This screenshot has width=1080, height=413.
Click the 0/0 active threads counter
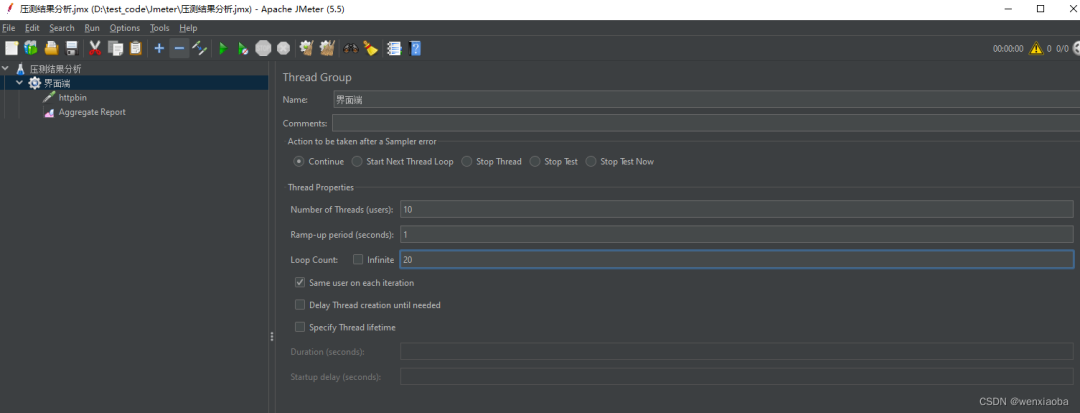[x=1062, y=49]
